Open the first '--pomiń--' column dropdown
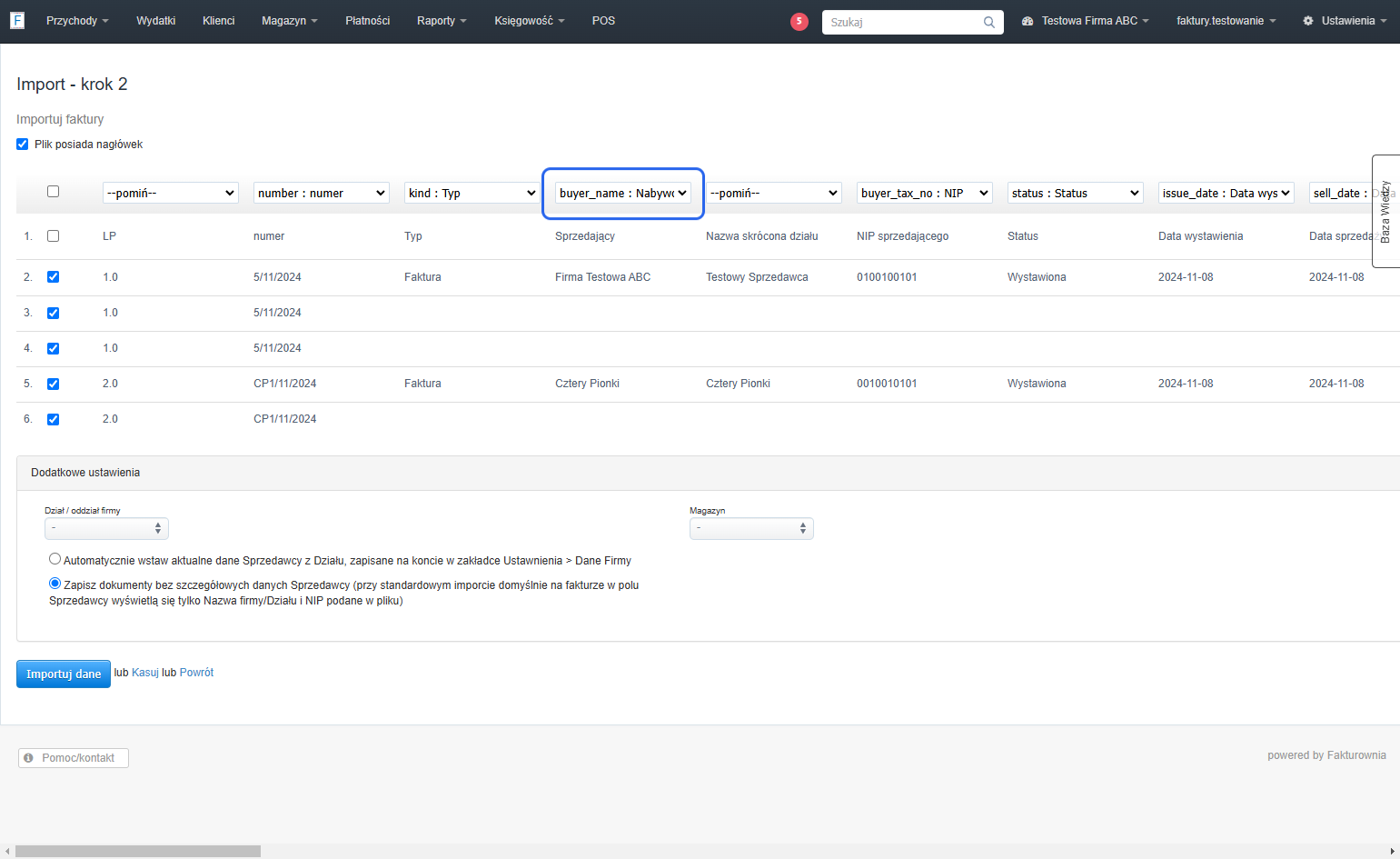Viewport: 1400px width, 859px height. [171, 193]
